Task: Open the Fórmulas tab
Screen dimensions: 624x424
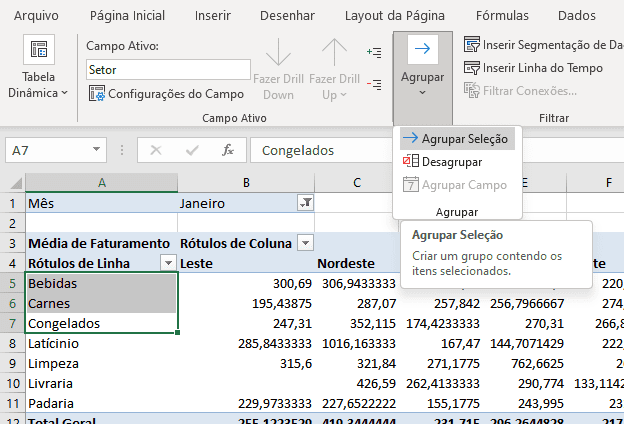Action: tap(502, 16)
